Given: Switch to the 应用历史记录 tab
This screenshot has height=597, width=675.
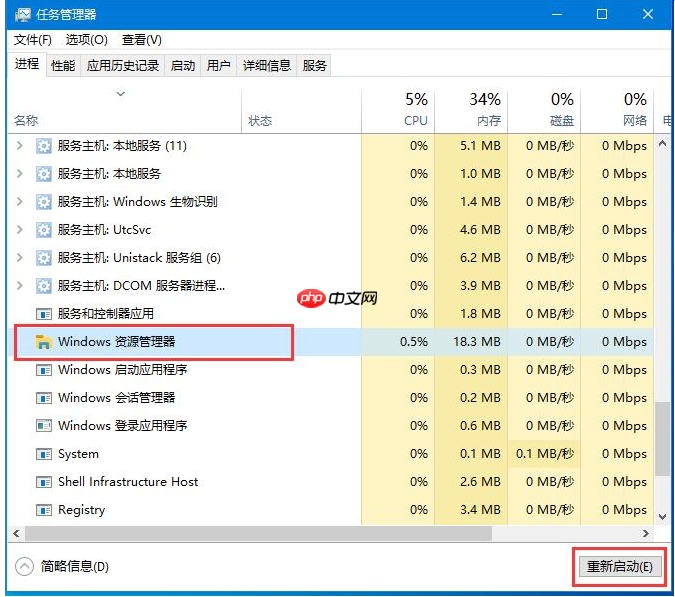Looking at the screenshot, I should (123, 66).
